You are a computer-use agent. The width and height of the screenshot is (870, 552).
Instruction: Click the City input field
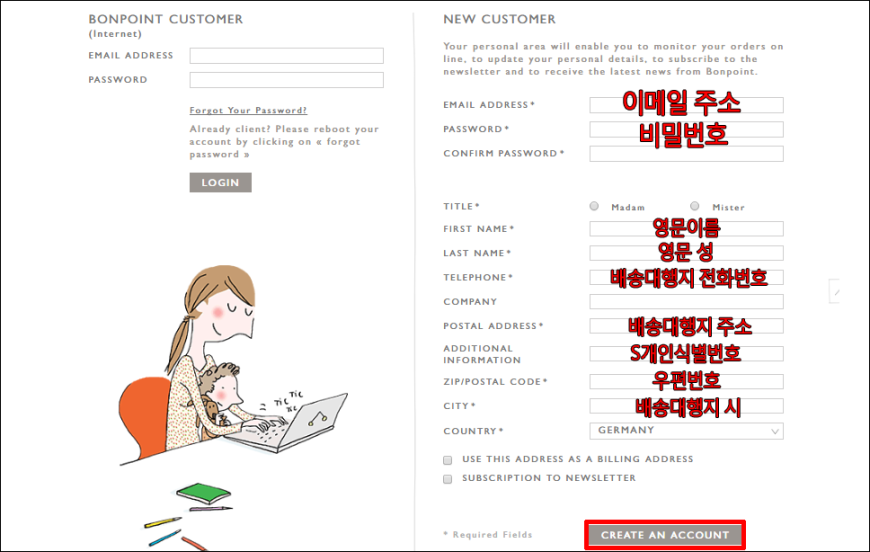pos(686,406)
